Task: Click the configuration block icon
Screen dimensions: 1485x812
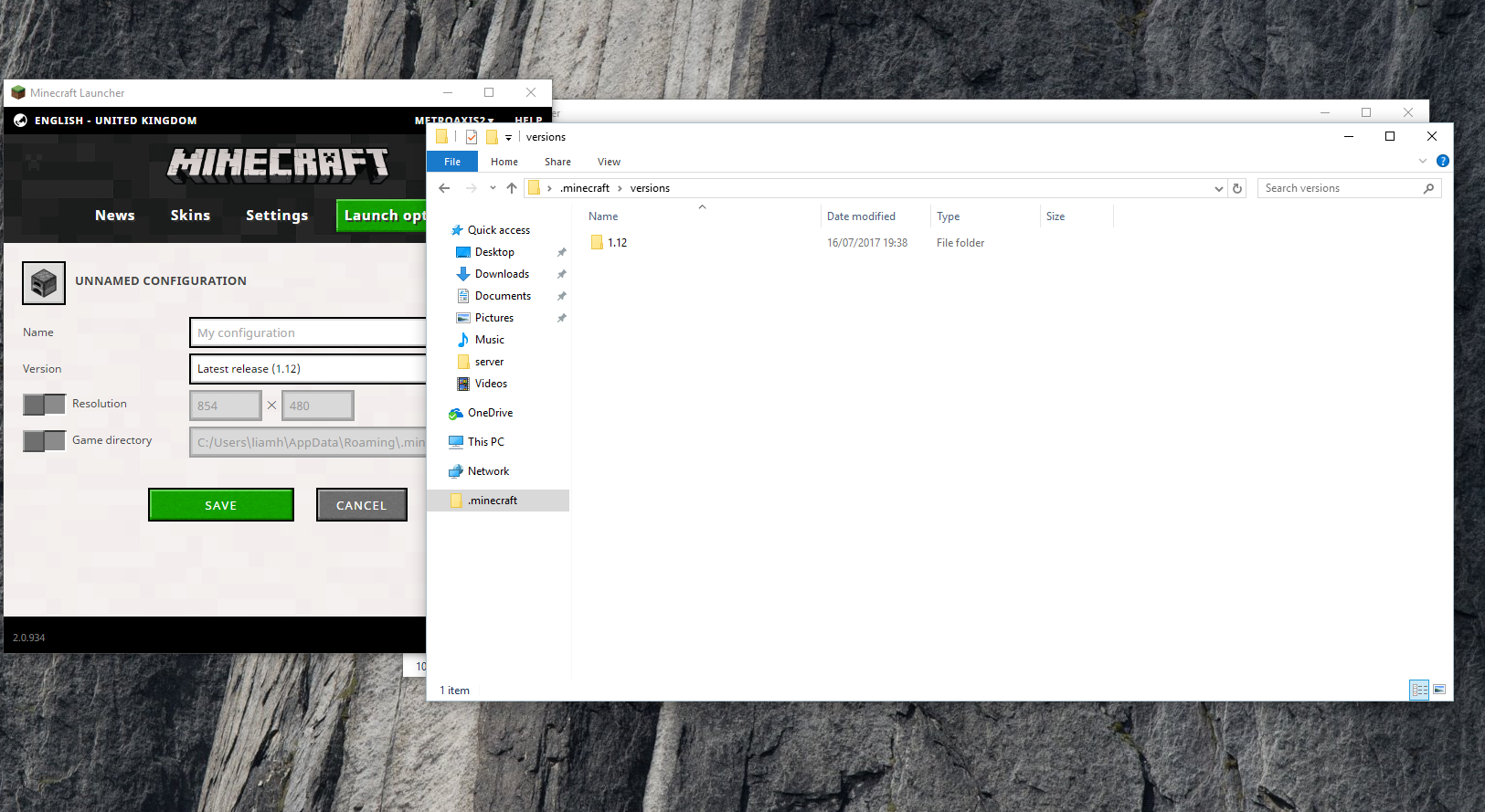Action: (x=44, y=283)
